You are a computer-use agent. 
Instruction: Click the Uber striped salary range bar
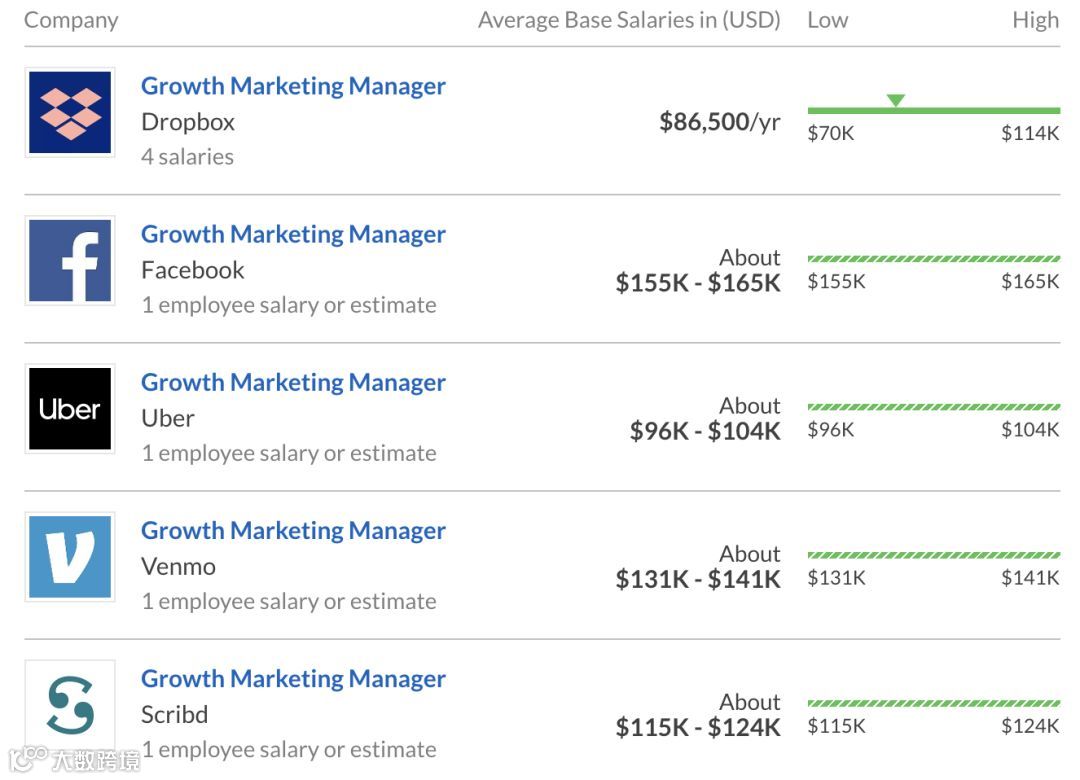click(x=933, y=407)
